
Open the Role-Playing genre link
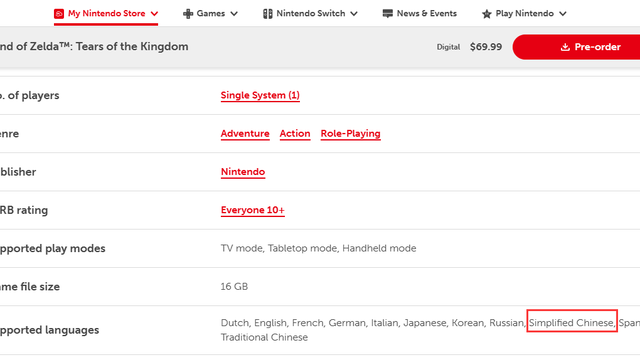(x=351, y=133)
